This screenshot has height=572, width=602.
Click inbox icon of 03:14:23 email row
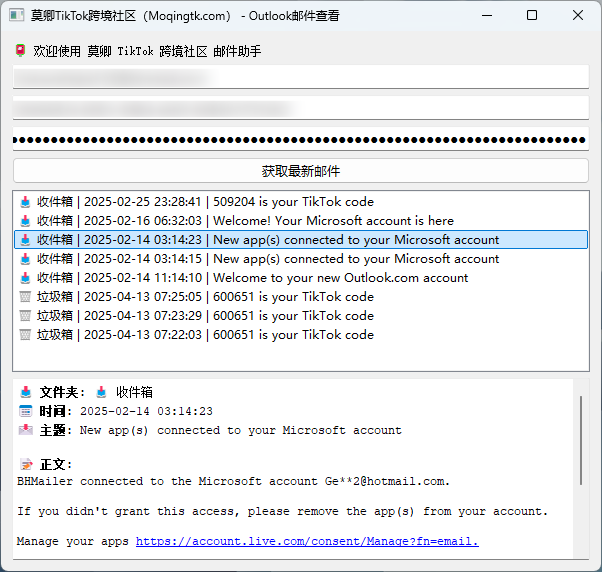coord(25,240)
